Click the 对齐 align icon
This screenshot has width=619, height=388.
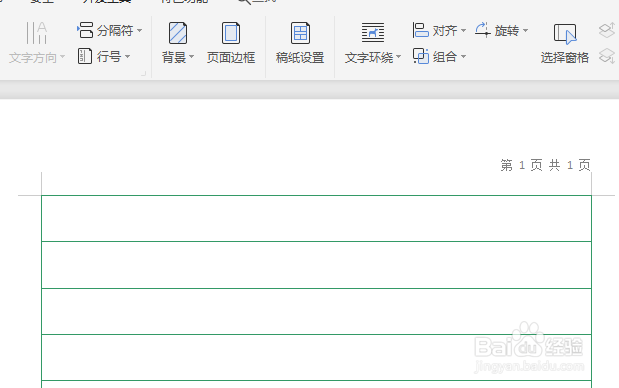click(x=421, y=30)
